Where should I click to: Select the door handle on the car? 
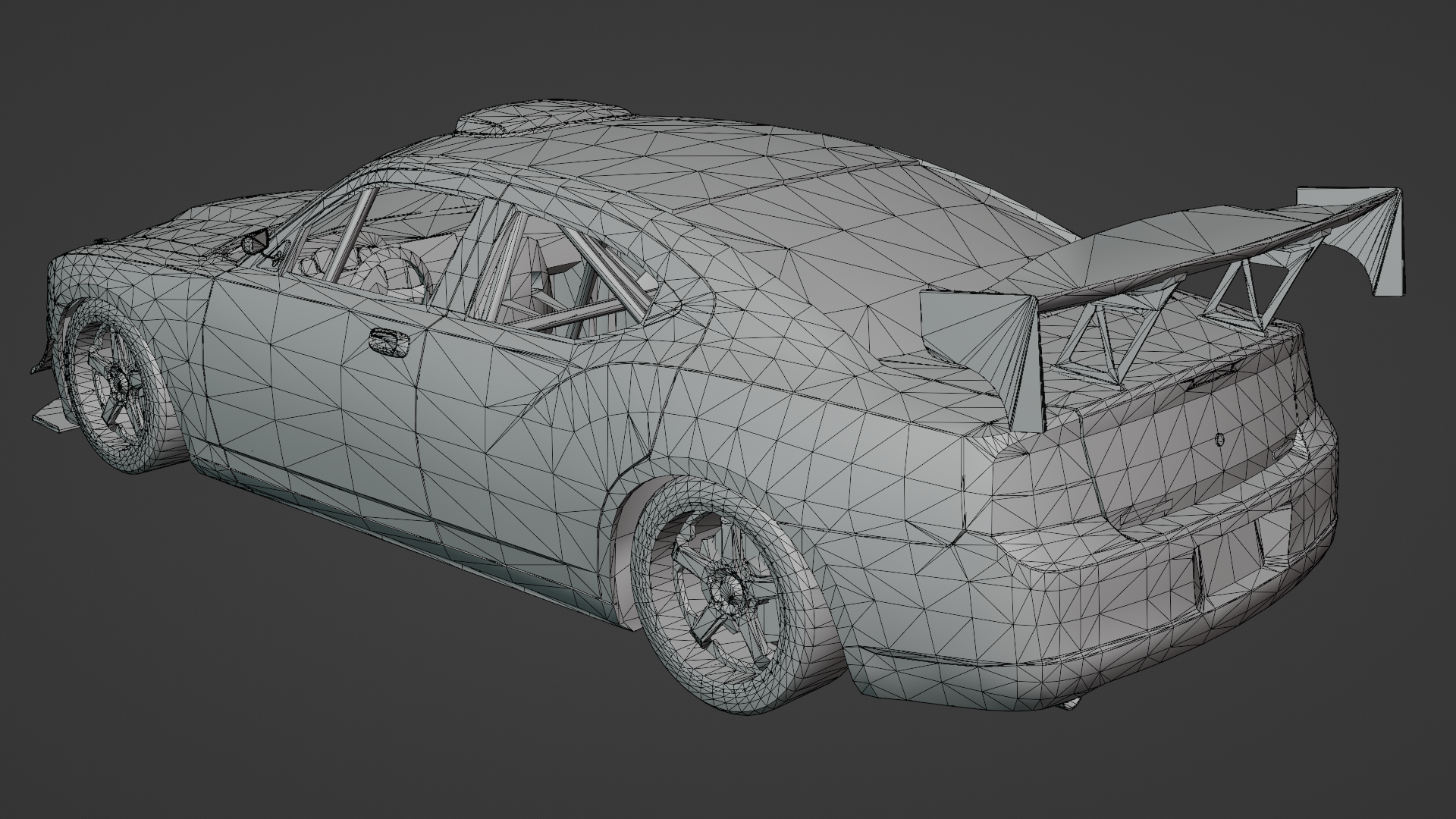(x=389, y=341)
